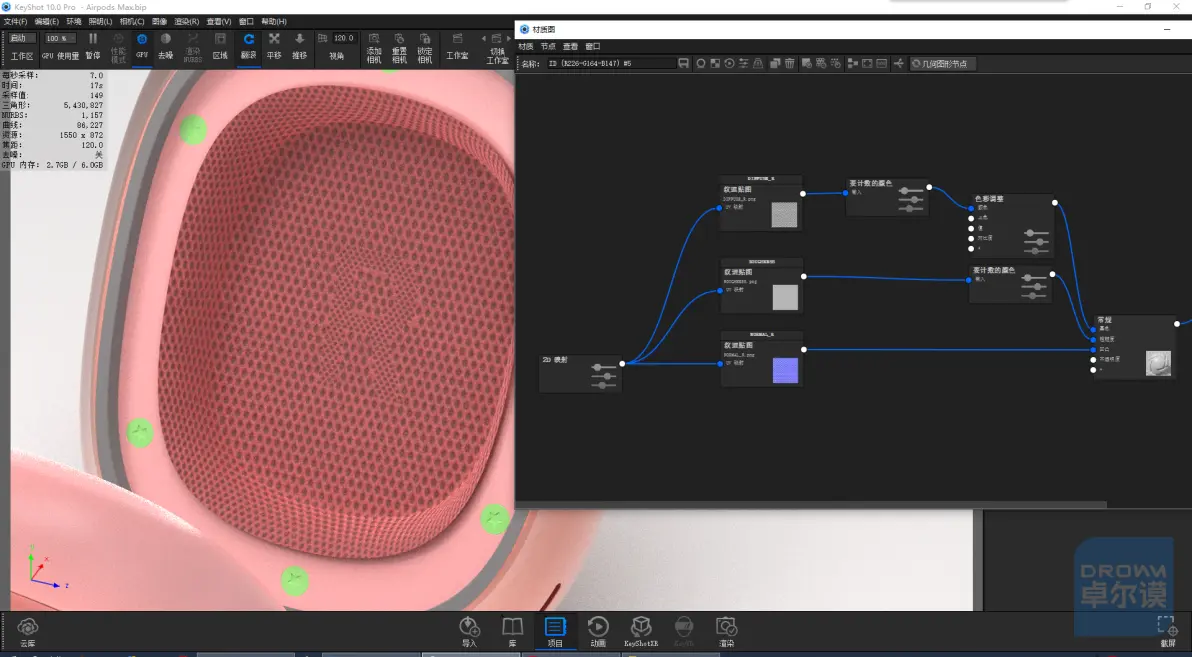
Task: Open the 节点 menu in material graph
Action: (x=548, y=46)
